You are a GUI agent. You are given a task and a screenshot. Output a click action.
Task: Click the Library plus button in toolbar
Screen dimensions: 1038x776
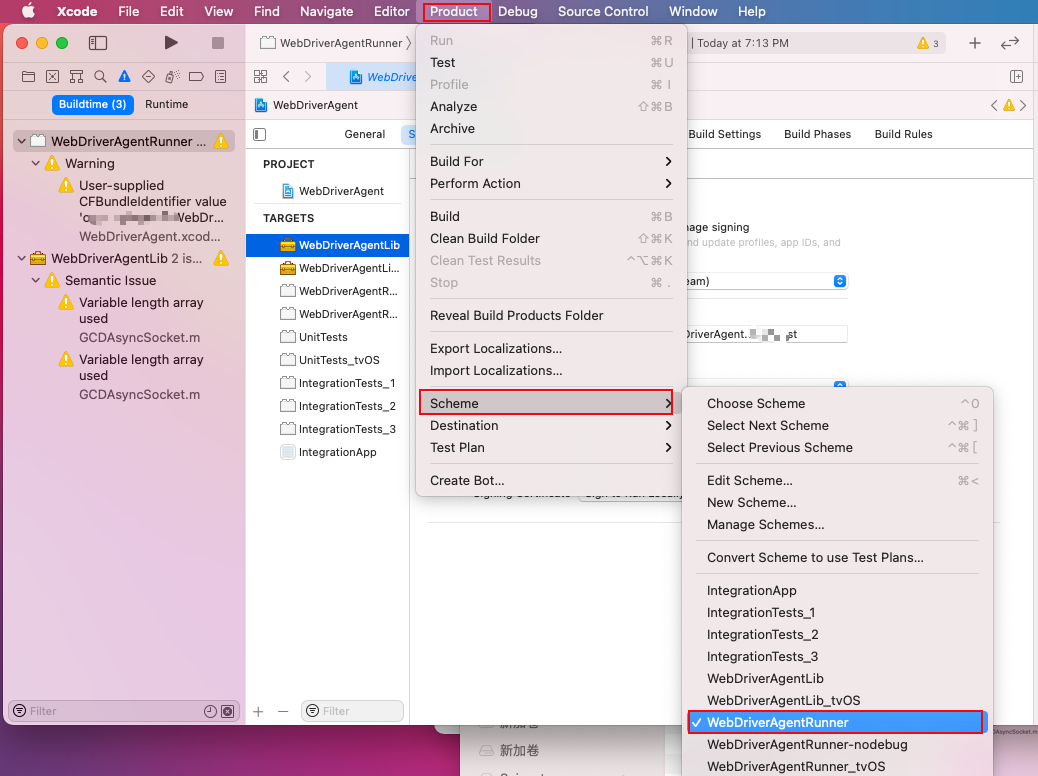pyautogui.click(x=974, y=43)
